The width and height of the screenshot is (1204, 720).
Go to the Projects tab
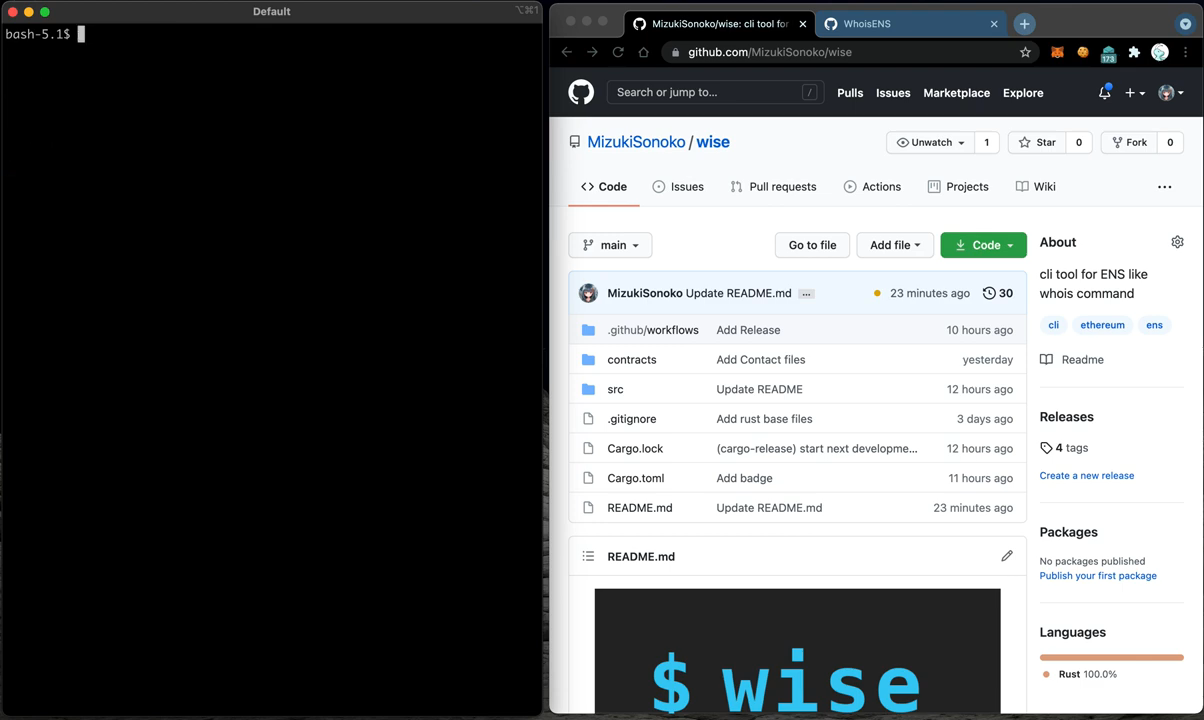click(958, 187)
